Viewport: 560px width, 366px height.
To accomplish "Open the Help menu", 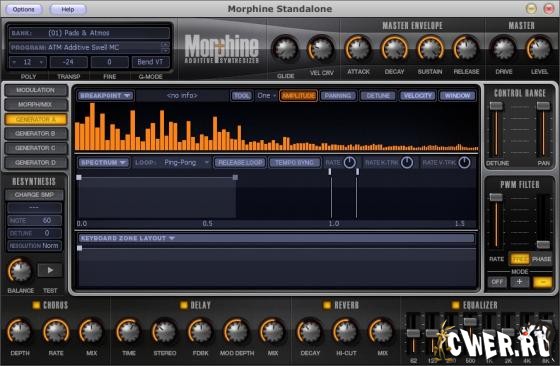I will coord(68,9).
